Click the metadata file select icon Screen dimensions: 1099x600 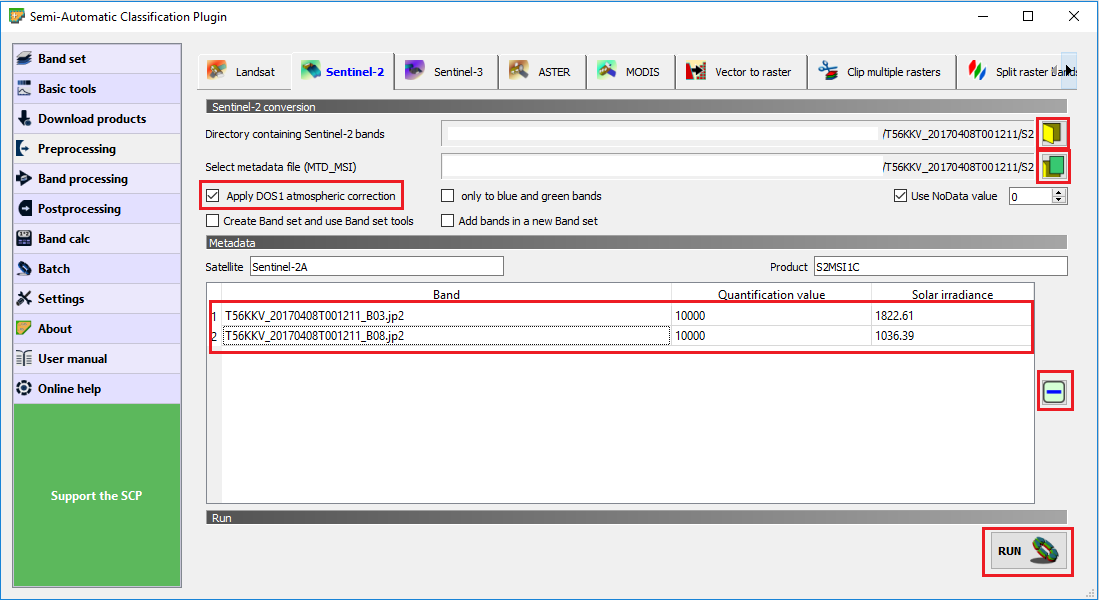coord(1053,165)
